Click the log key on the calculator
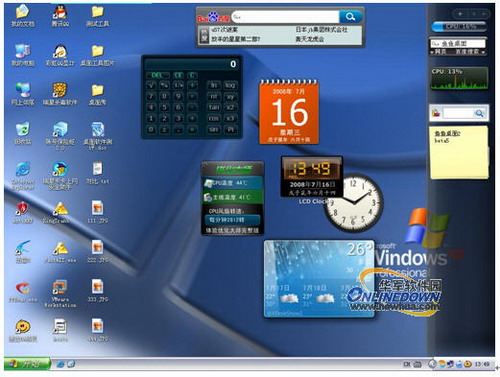Image resolution: width=500 pixels, height=377 pixels. [230, 85]
